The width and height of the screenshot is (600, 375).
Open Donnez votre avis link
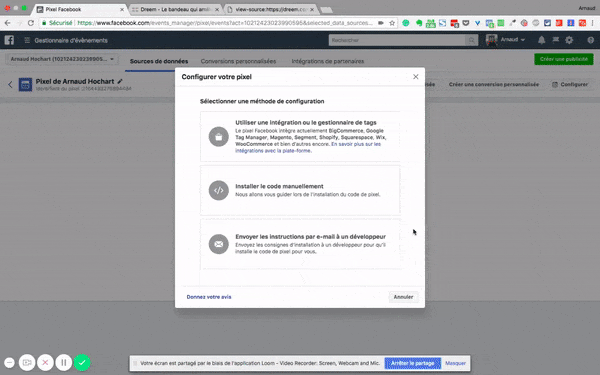click(x=209, y=297)
